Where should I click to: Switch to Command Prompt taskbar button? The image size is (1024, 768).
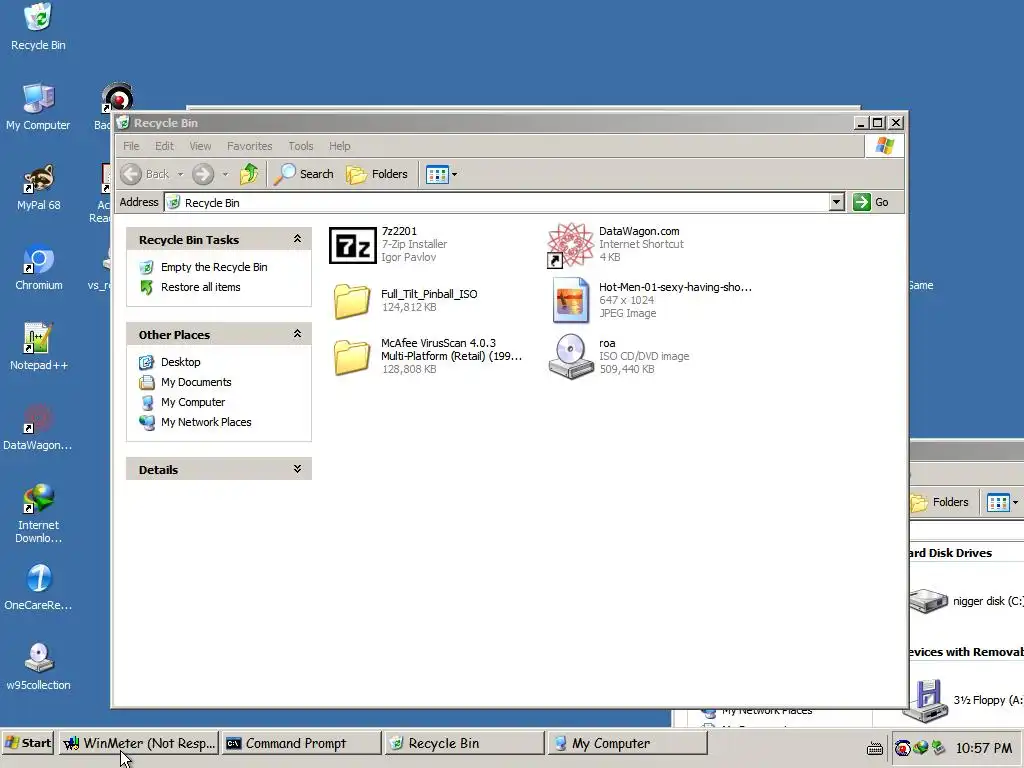301,743
